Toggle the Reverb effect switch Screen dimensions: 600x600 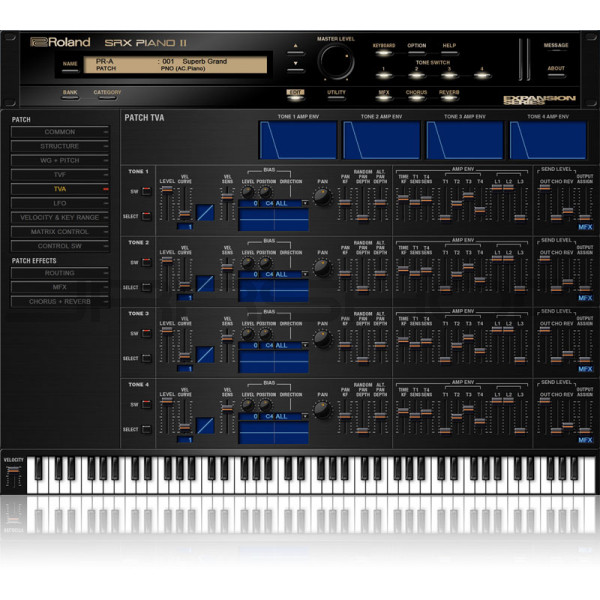449,98
